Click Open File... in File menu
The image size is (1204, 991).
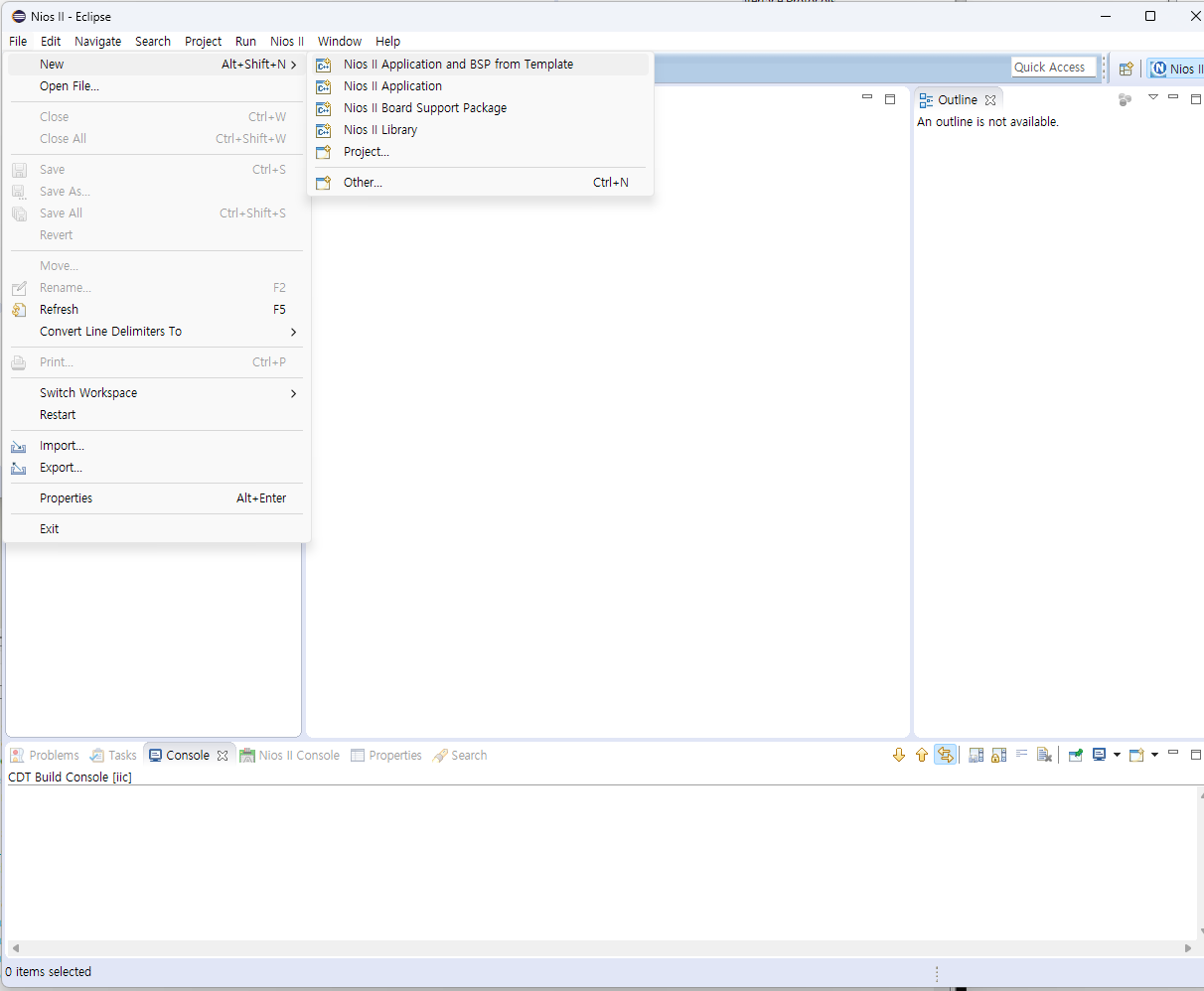[x=156, y=86]
